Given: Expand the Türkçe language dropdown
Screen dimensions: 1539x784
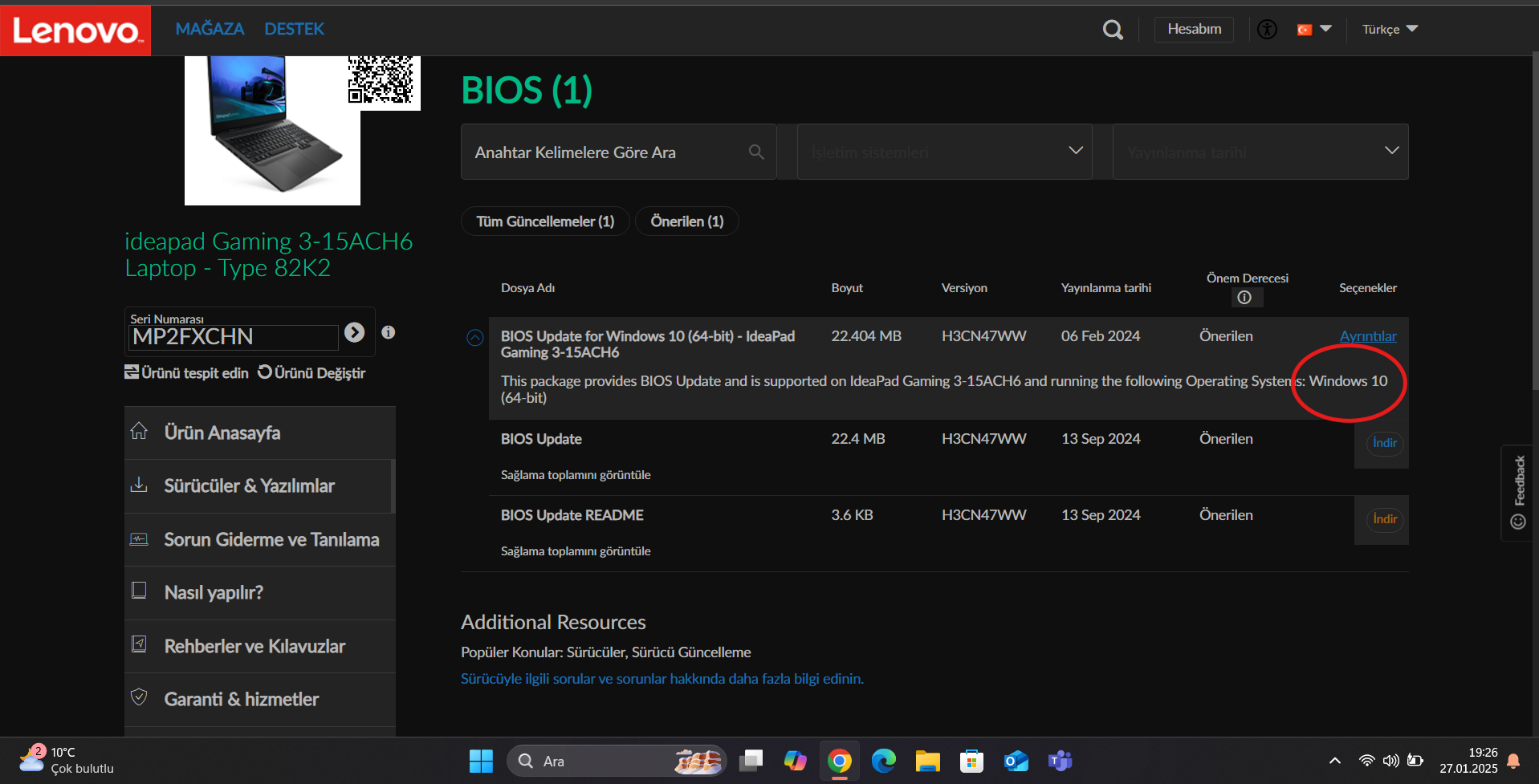Looking at the screenshot, I should 1390,30.
